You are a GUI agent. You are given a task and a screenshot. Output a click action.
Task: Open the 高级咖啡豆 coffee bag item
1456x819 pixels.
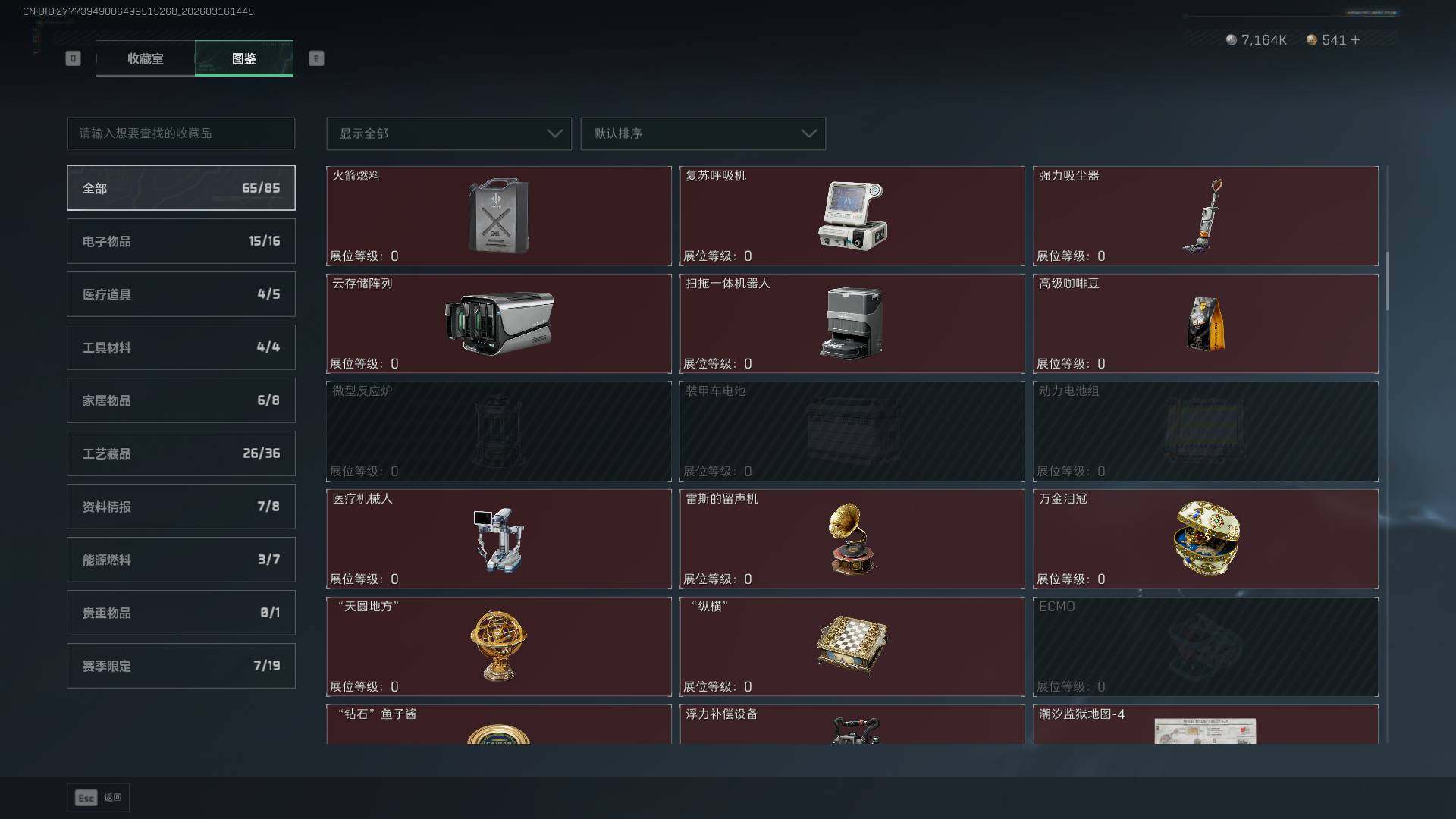point(1205,324)
